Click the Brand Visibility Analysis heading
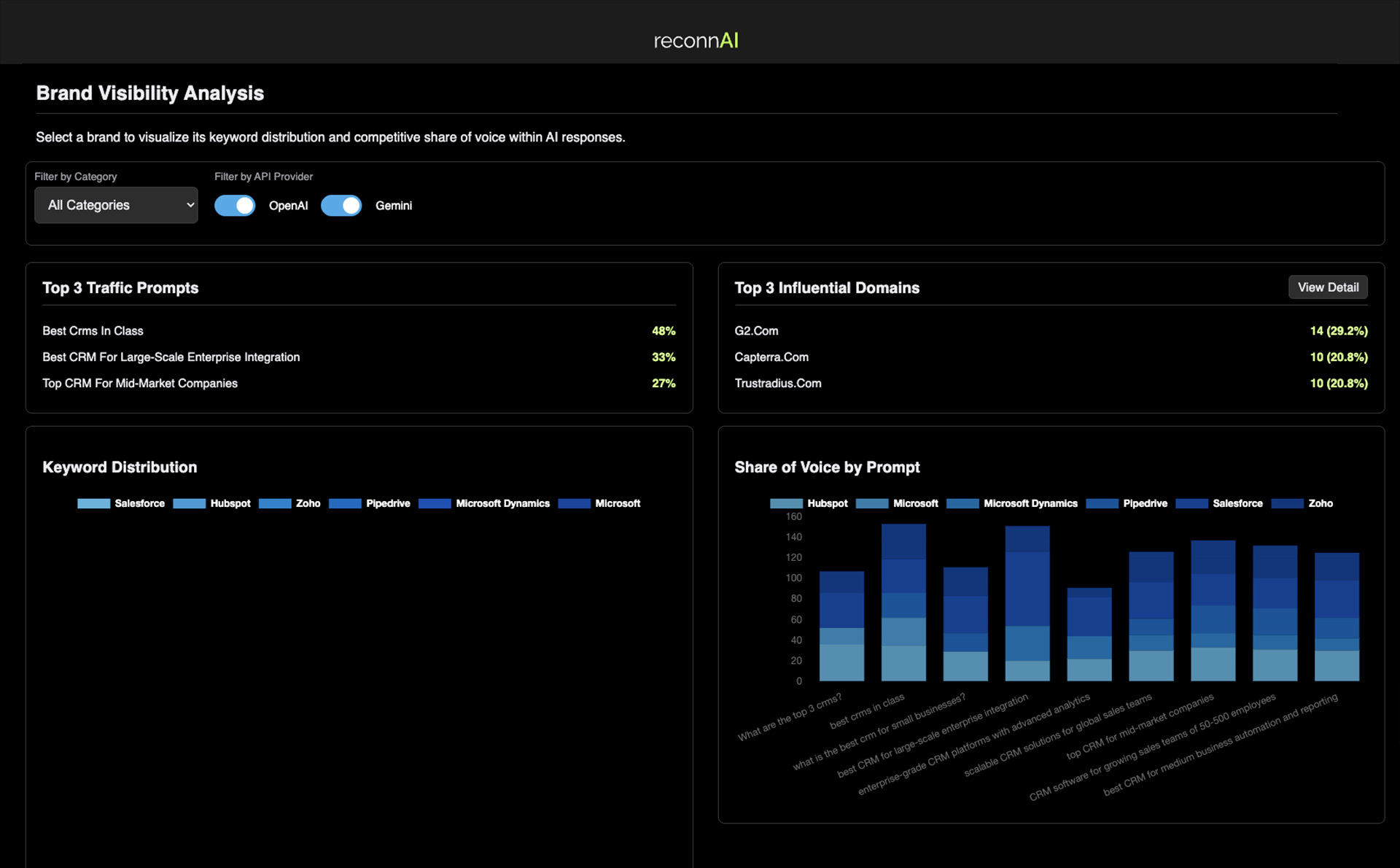The height and width of the screenshot is (868, 1400). pyautogui.click(x=150, y=93)
